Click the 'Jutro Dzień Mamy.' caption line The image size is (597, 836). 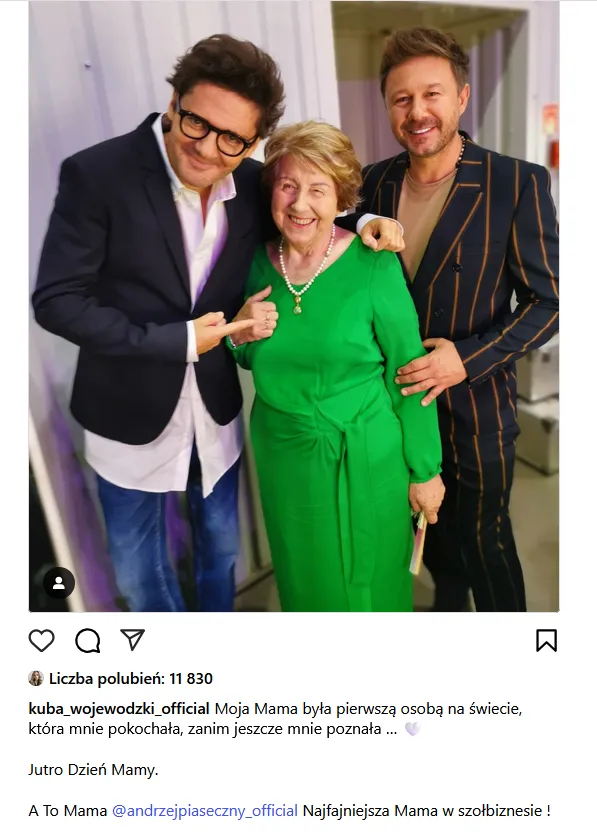pos(93,770)
